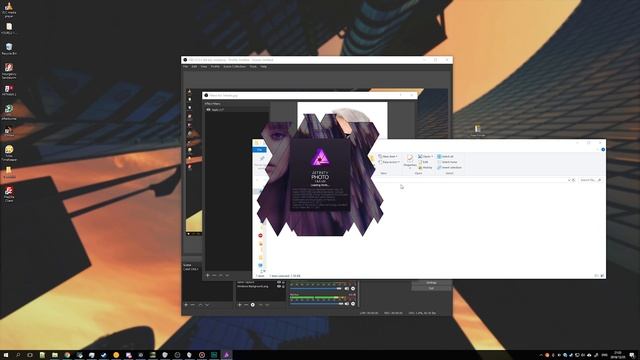Move scene down in OBS Scenes panel
Image resolution: width=640 pixels, height=360 pixels.
[207, 305]
